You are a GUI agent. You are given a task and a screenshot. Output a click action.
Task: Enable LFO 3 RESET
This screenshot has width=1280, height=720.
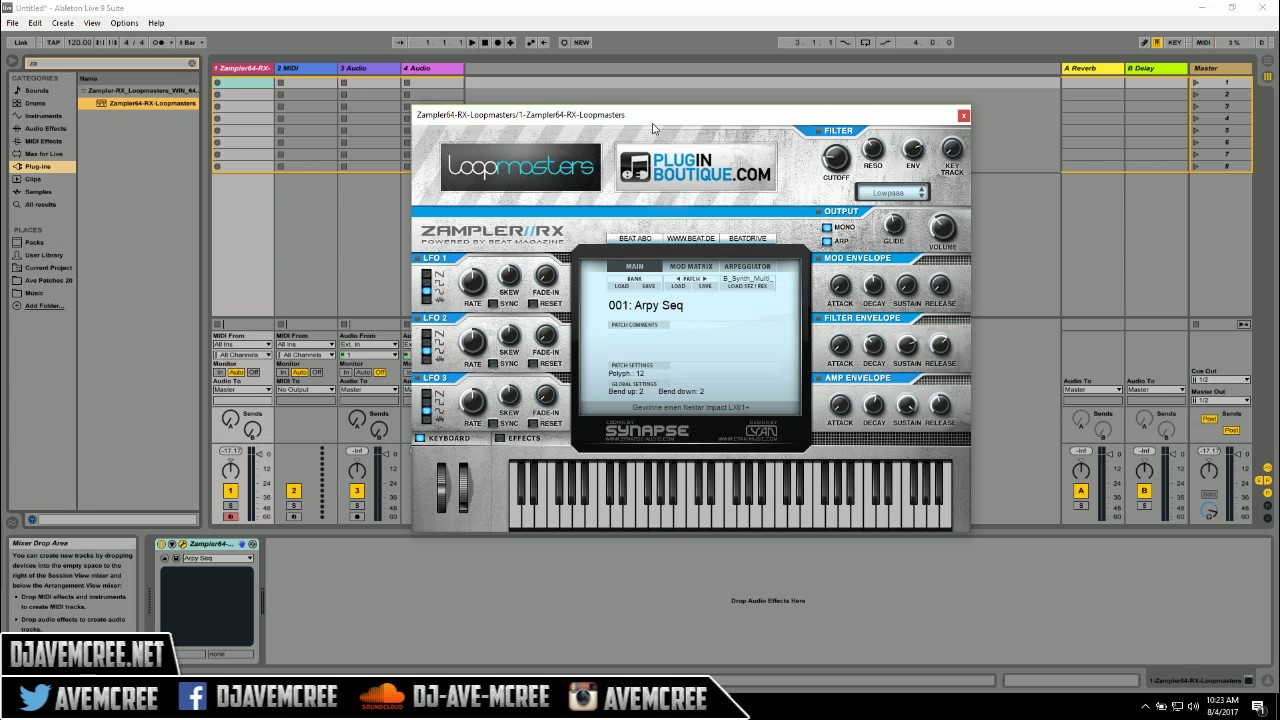click(x=533, y=424)
